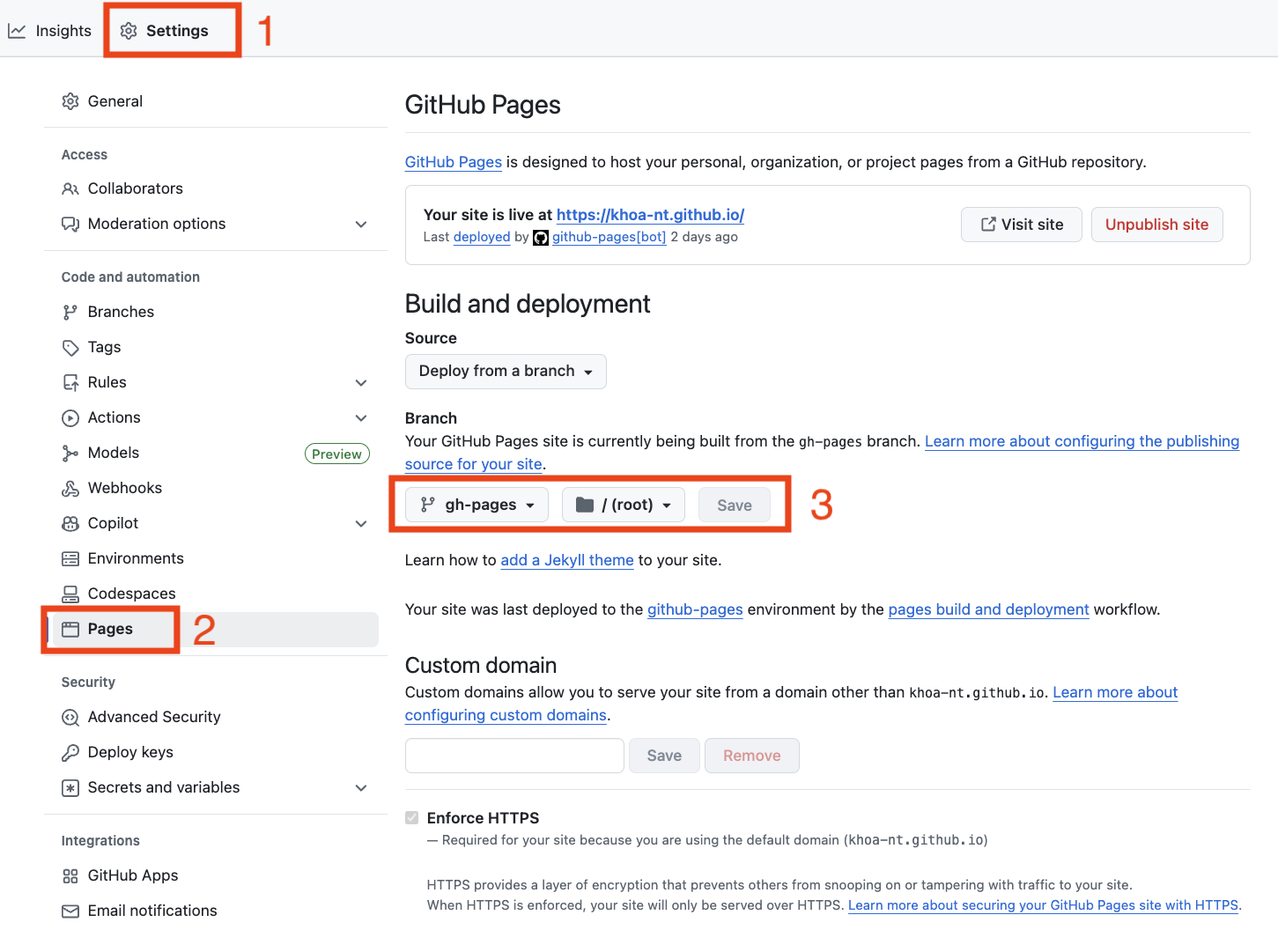Image resolution: width=1278 pixels, height=952 pixels.
Task: Click the Environments icon in sidebar
Action: (70, 558)
